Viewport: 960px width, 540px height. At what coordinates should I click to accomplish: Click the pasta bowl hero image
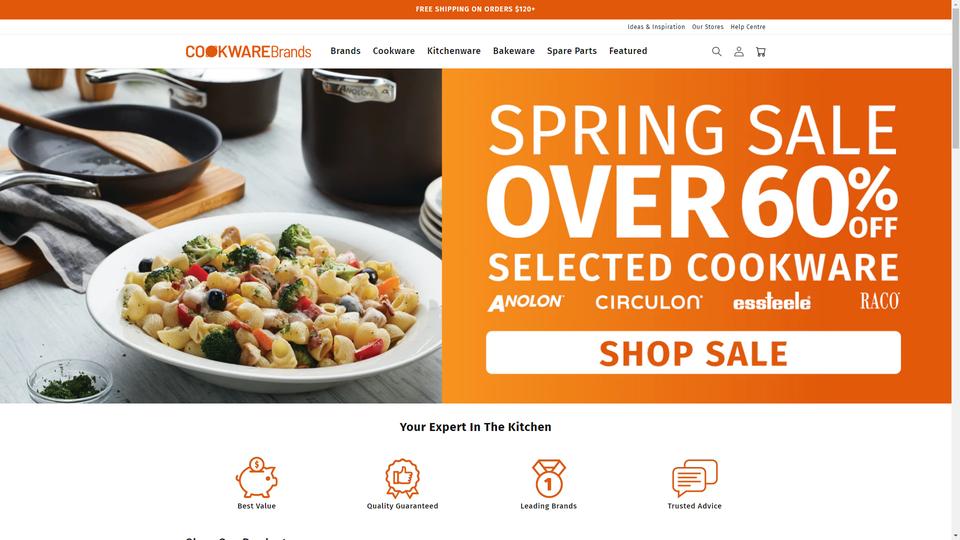click(x=221, y=236)
